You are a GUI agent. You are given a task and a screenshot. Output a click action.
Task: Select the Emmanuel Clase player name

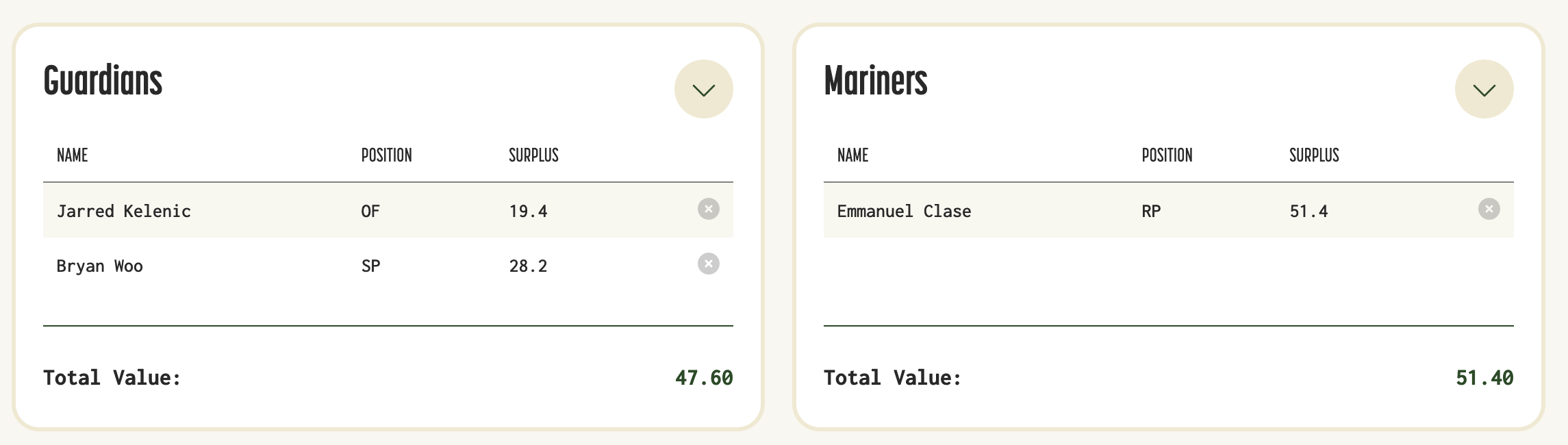click(x=904, y=211)
